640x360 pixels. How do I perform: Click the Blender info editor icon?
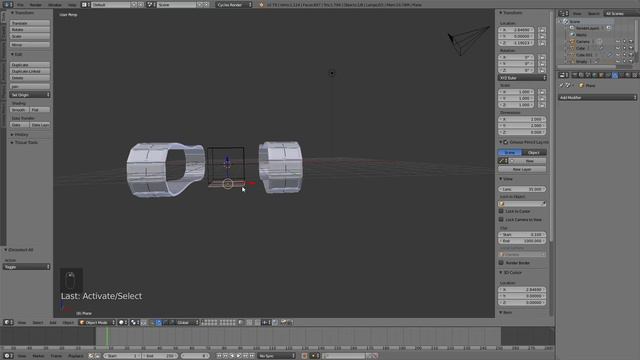pyautogui.click(x=8, y=5)
